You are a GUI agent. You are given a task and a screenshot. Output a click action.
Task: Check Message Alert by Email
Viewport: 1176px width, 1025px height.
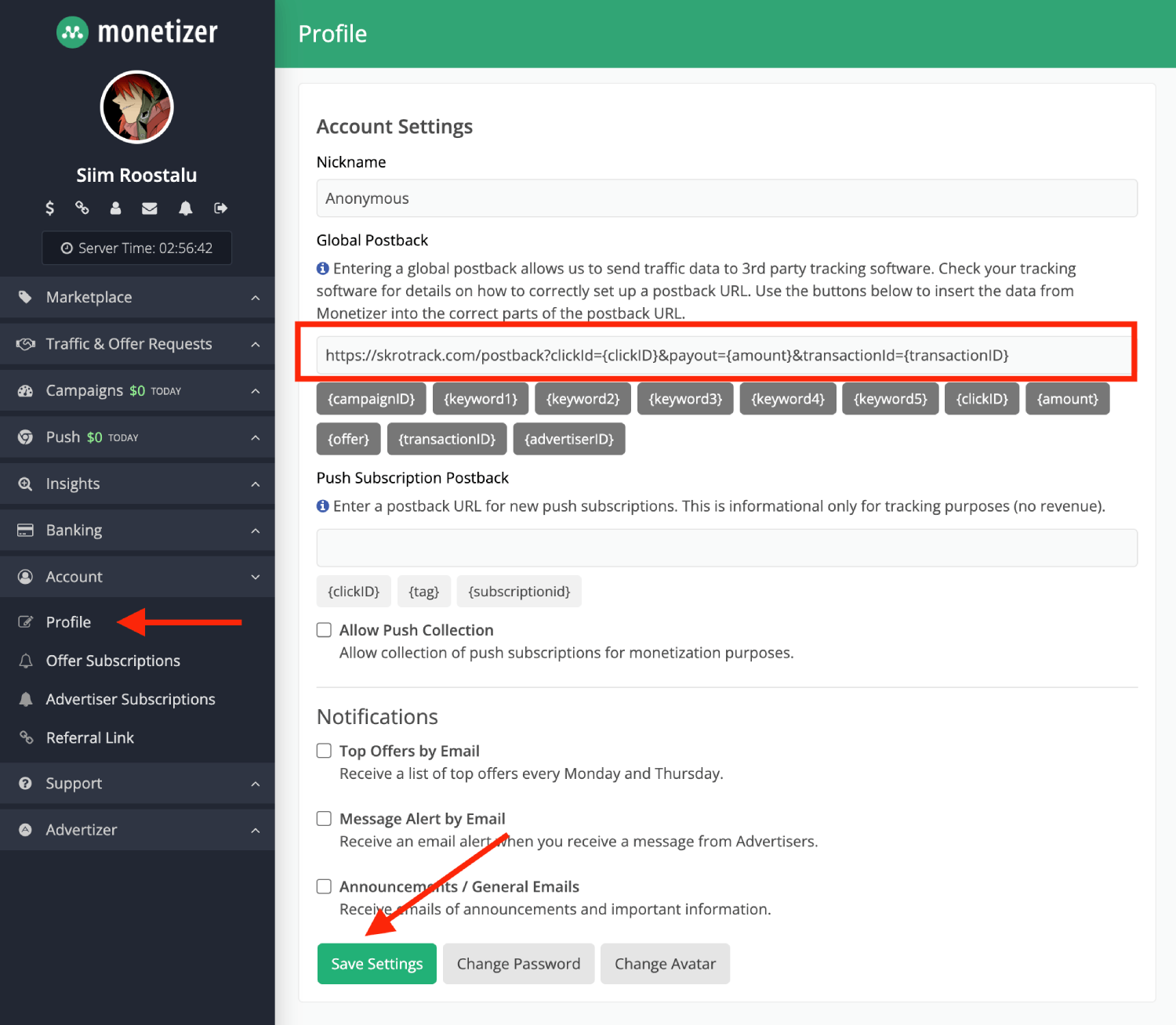point(324,819)
